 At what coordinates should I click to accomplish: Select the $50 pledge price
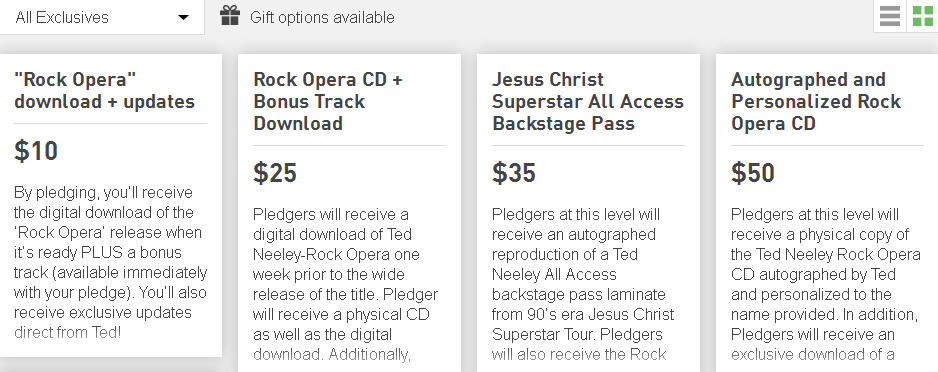(753, 172)
